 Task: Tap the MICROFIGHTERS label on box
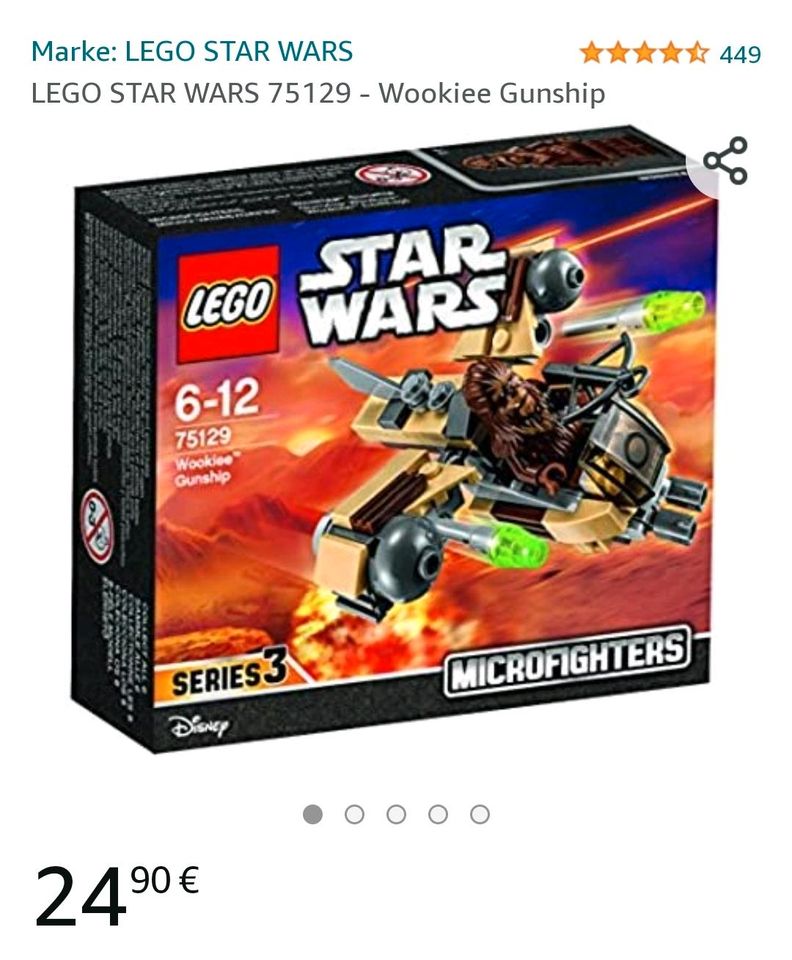pos(567,659)
